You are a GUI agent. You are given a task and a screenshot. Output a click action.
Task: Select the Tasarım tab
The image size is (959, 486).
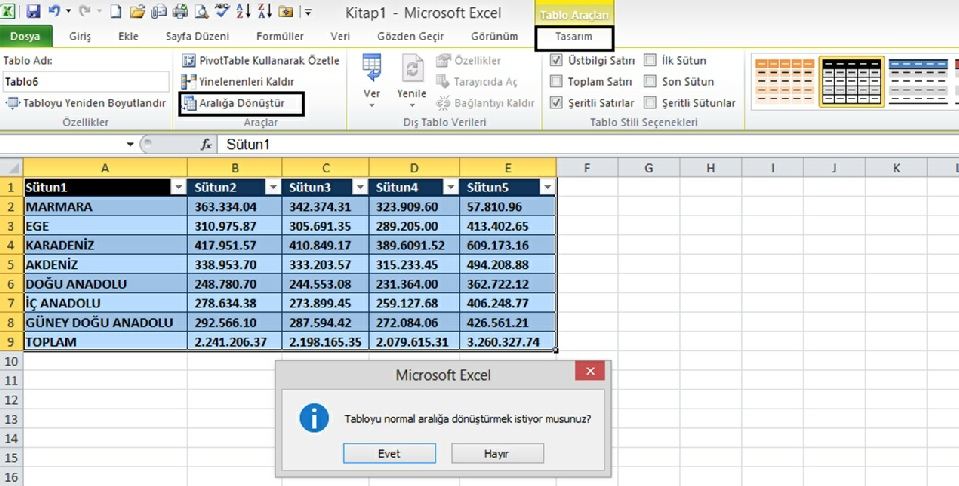pos(574,37)
